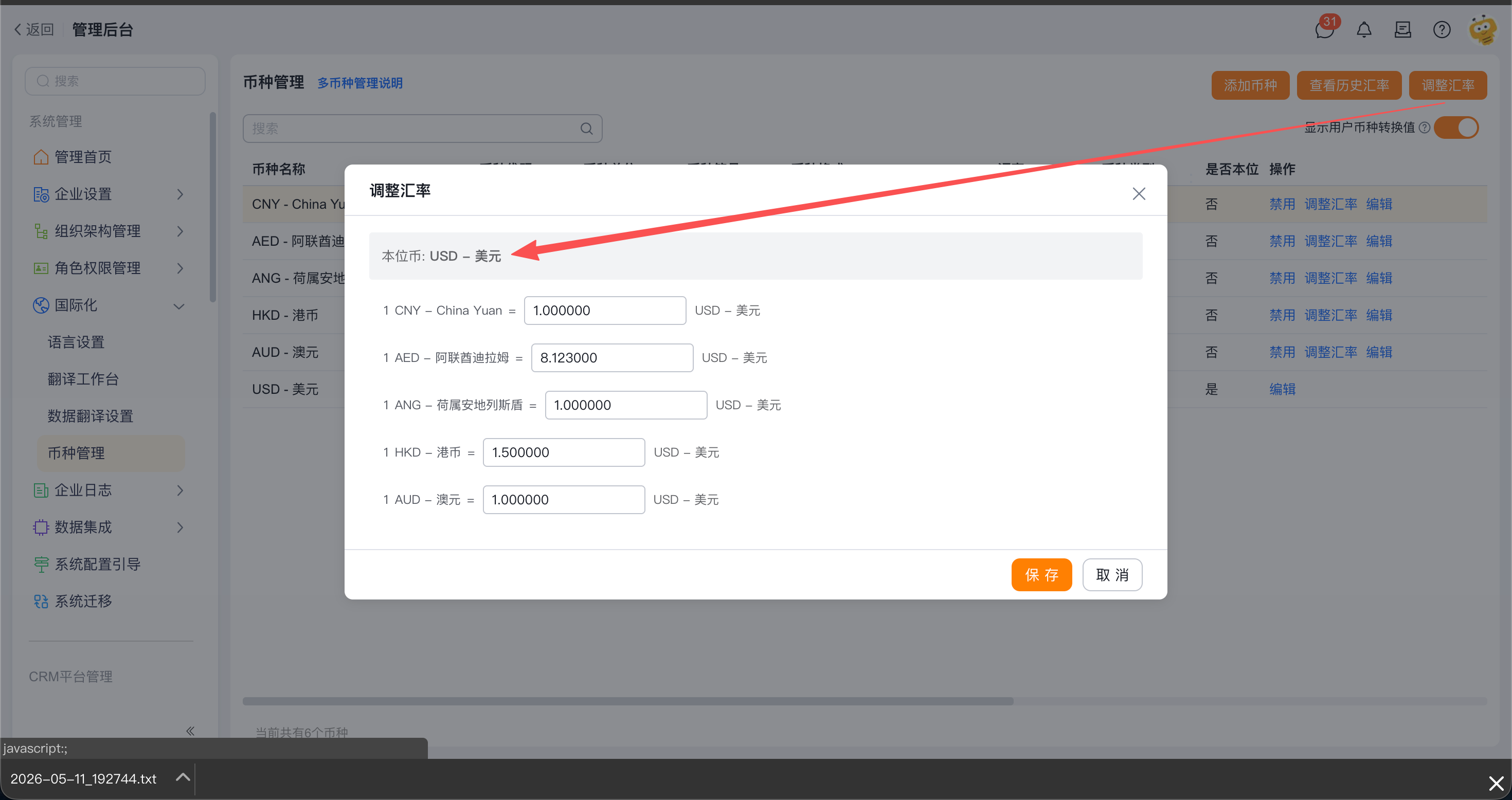Open the task list icon in header
1512x800 pixels.
pos(1402,29)
